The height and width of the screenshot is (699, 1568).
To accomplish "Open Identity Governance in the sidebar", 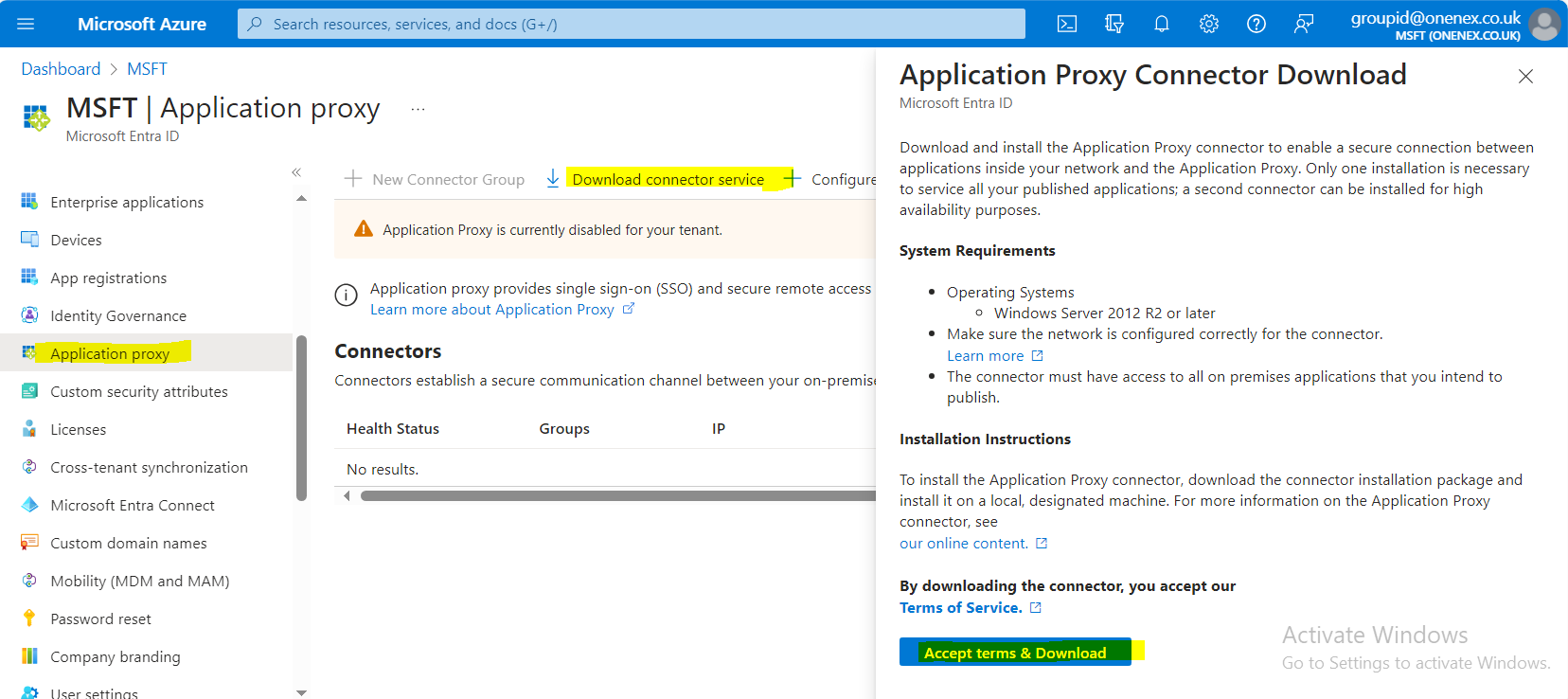I will coord(118,315).
